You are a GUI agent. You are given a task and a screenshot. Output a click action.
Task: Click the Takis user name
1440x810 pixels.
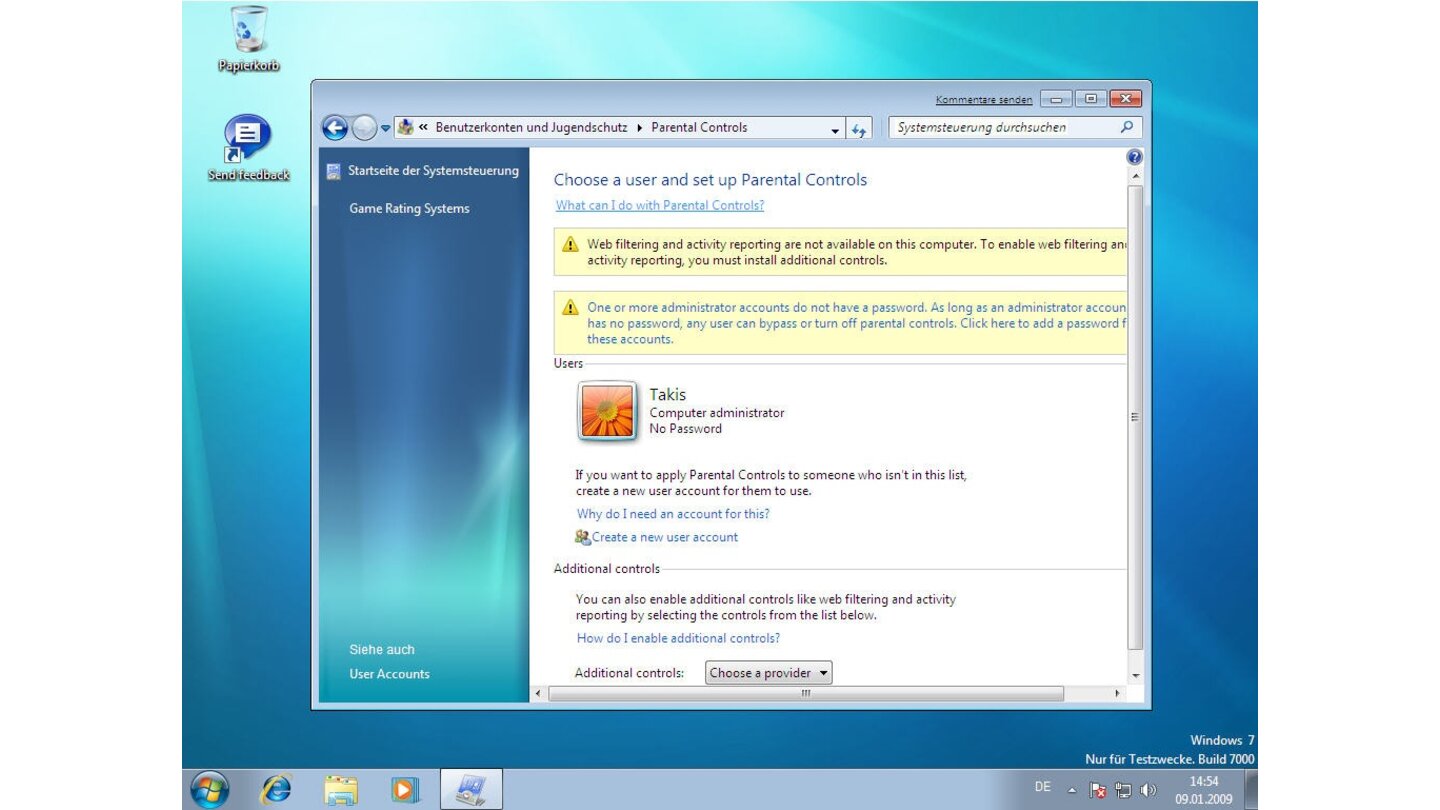tap(668, 395)
